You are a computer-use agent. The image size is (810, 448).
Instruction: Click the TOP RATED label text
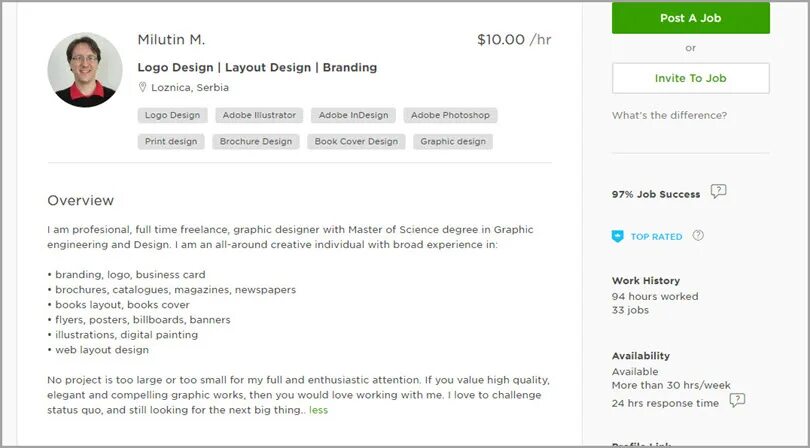pyautogui.click(x=656, y=237)
